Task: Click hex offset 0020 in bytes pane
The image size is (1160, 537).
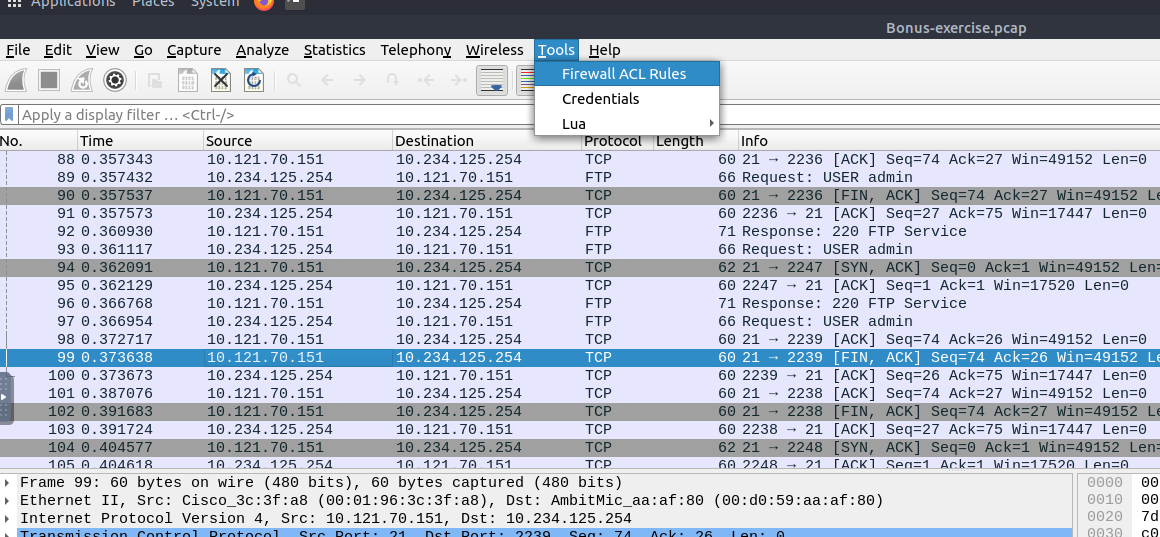Action: click(x=1105, y=516)
